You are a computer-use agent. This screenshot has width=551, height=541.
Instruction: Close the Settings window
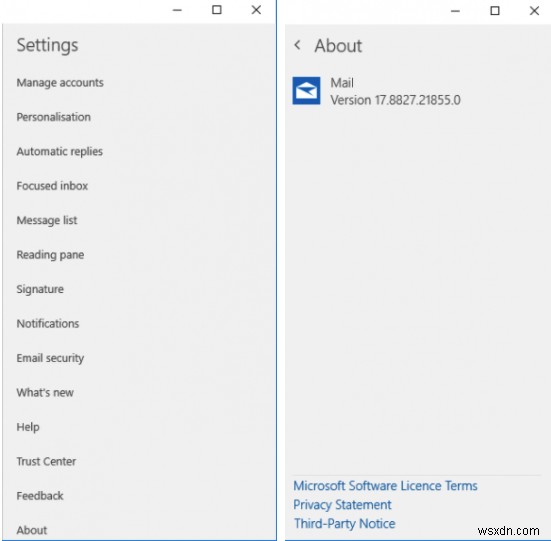tap(256, 10)
